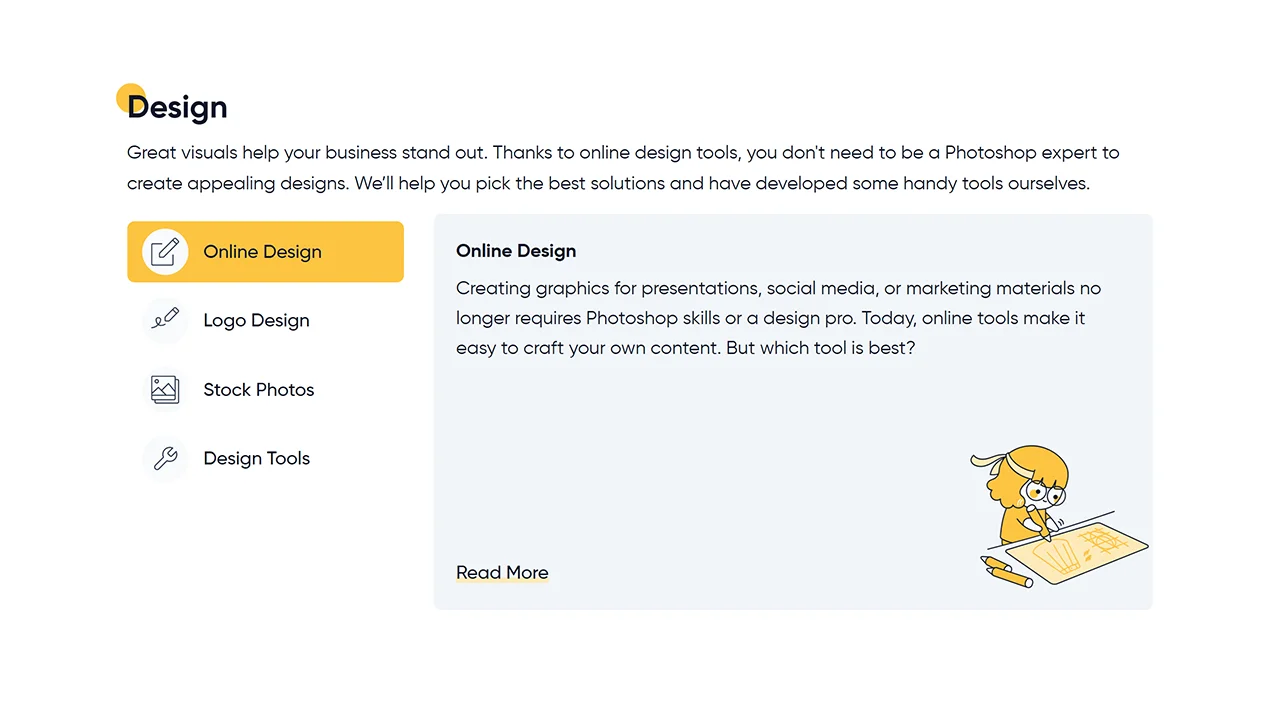1280x720 pixels.
Task: Open the Read More link
Action: pos(502,572)
